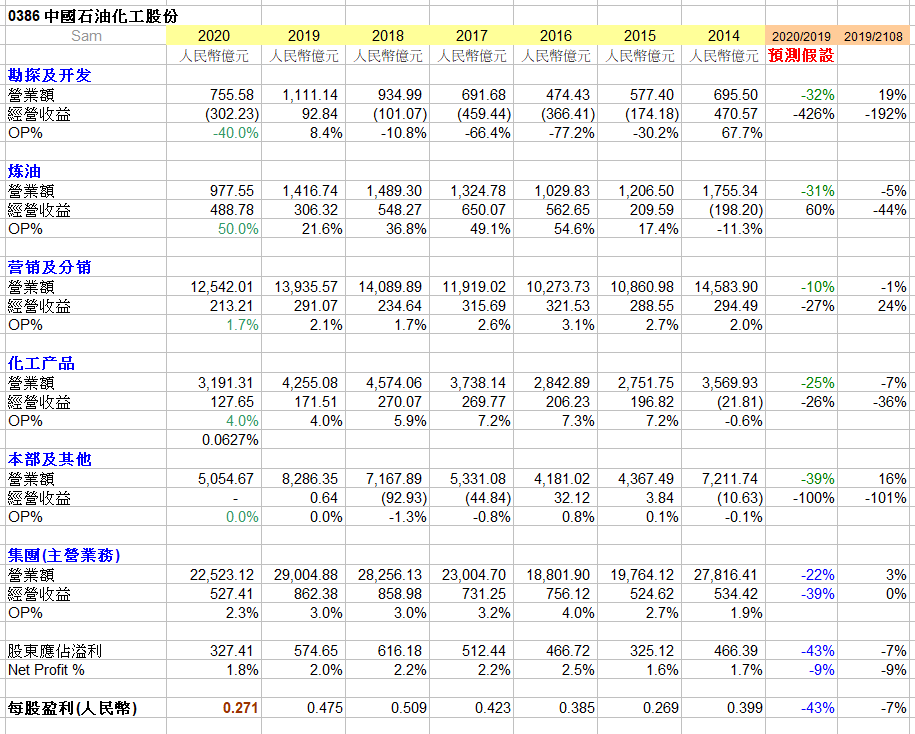Select the 2018 year header cell

point(387,36)
